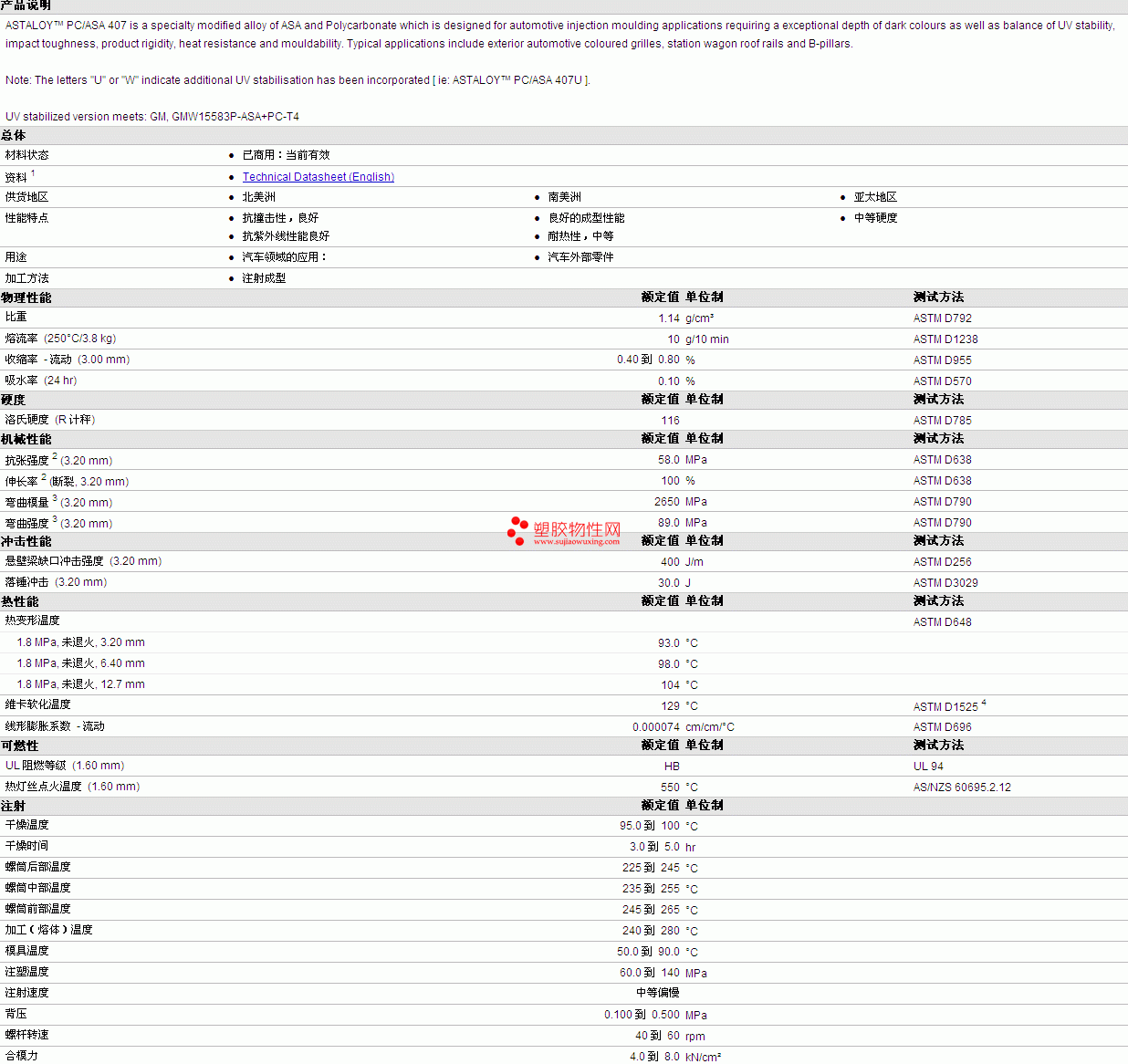Click the 汽车外部零件 use entry

pyautogui.click(x=581, y=257)
